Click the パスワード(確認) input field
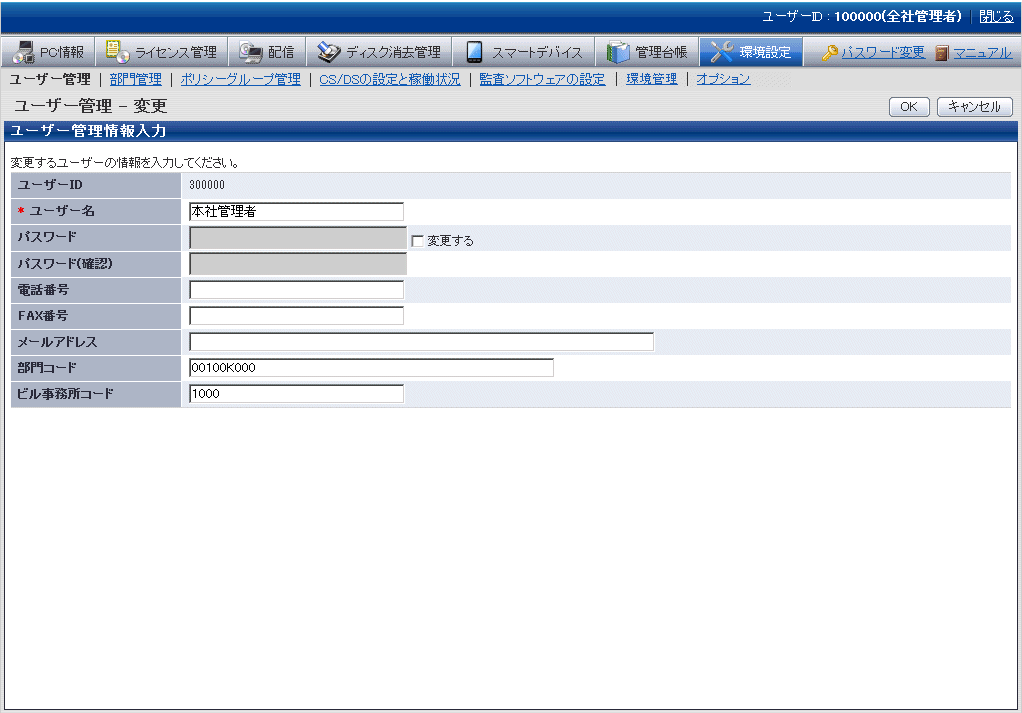Screen dimensions: 1022x713 pos(298,263)
